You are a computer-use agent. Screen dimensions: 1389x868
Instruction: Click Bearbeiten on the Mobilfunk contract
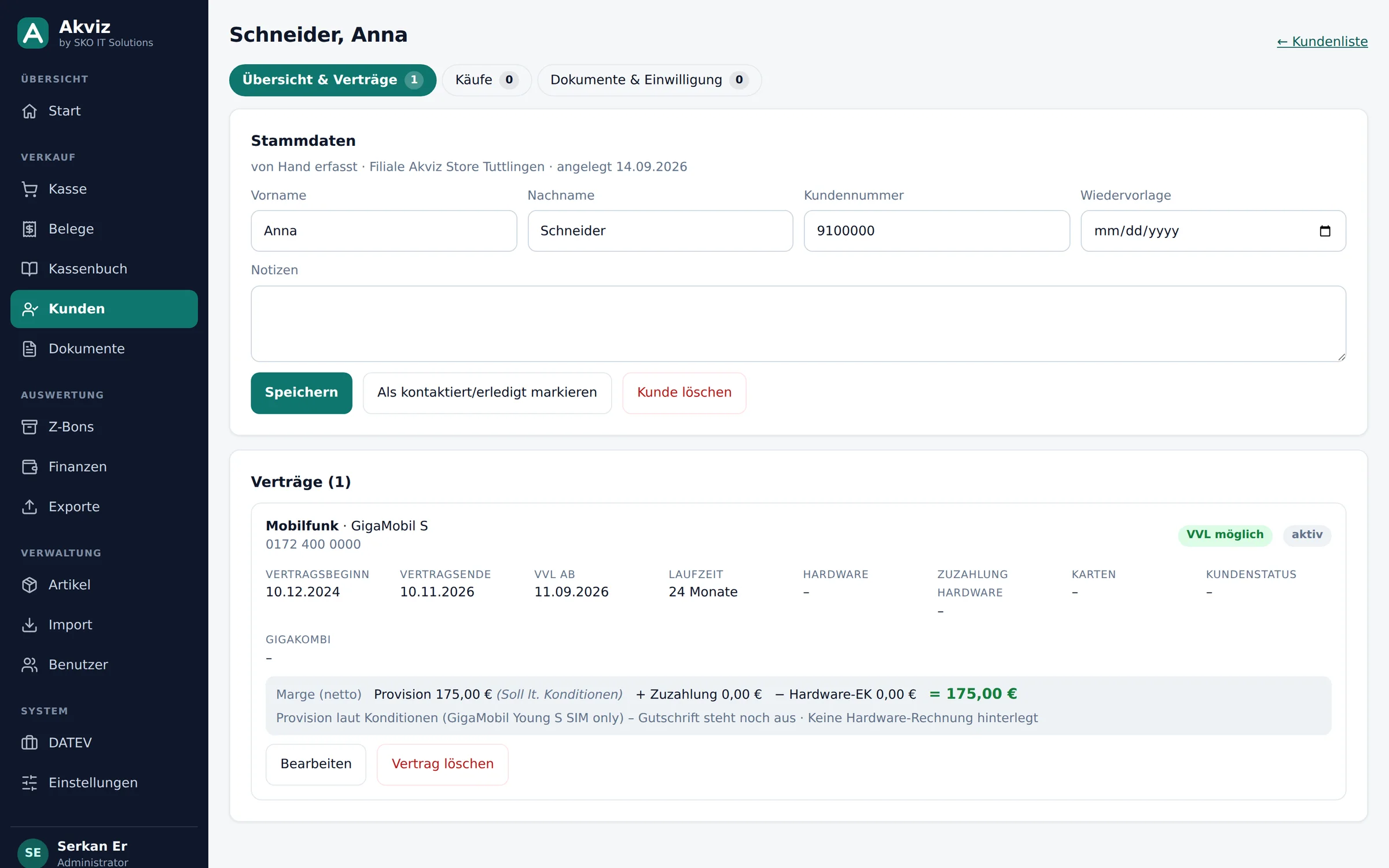[x=316, y=764]
